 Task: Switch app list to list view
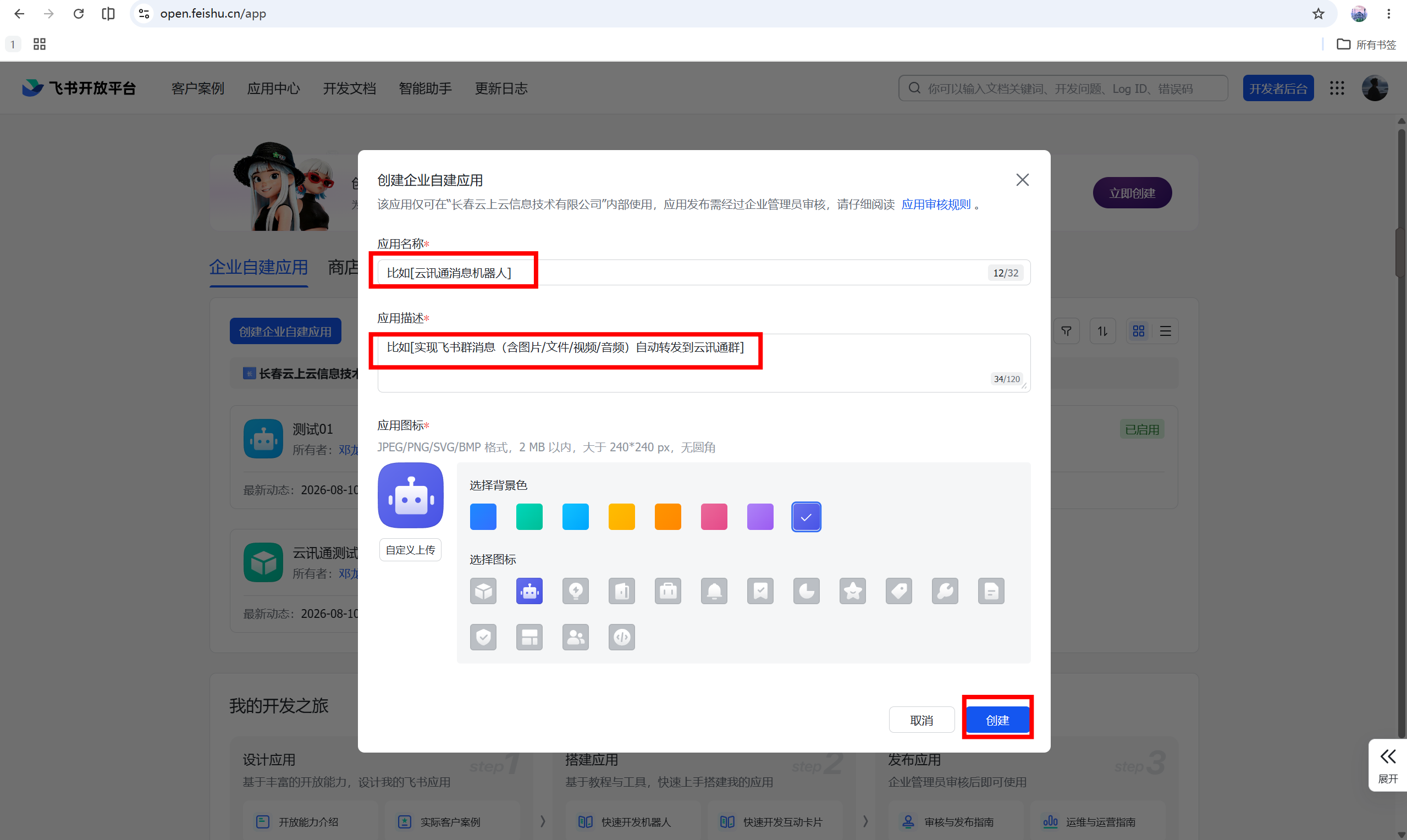point(1165,331)
